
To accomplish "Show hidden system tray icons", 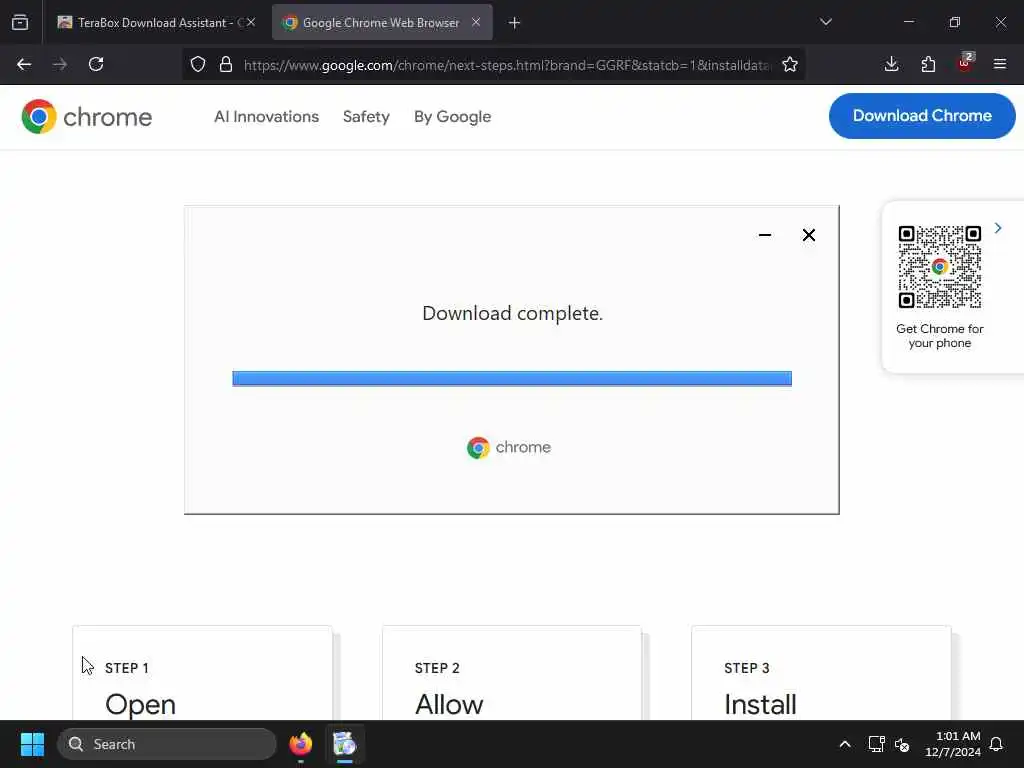I will pos(844,744).
